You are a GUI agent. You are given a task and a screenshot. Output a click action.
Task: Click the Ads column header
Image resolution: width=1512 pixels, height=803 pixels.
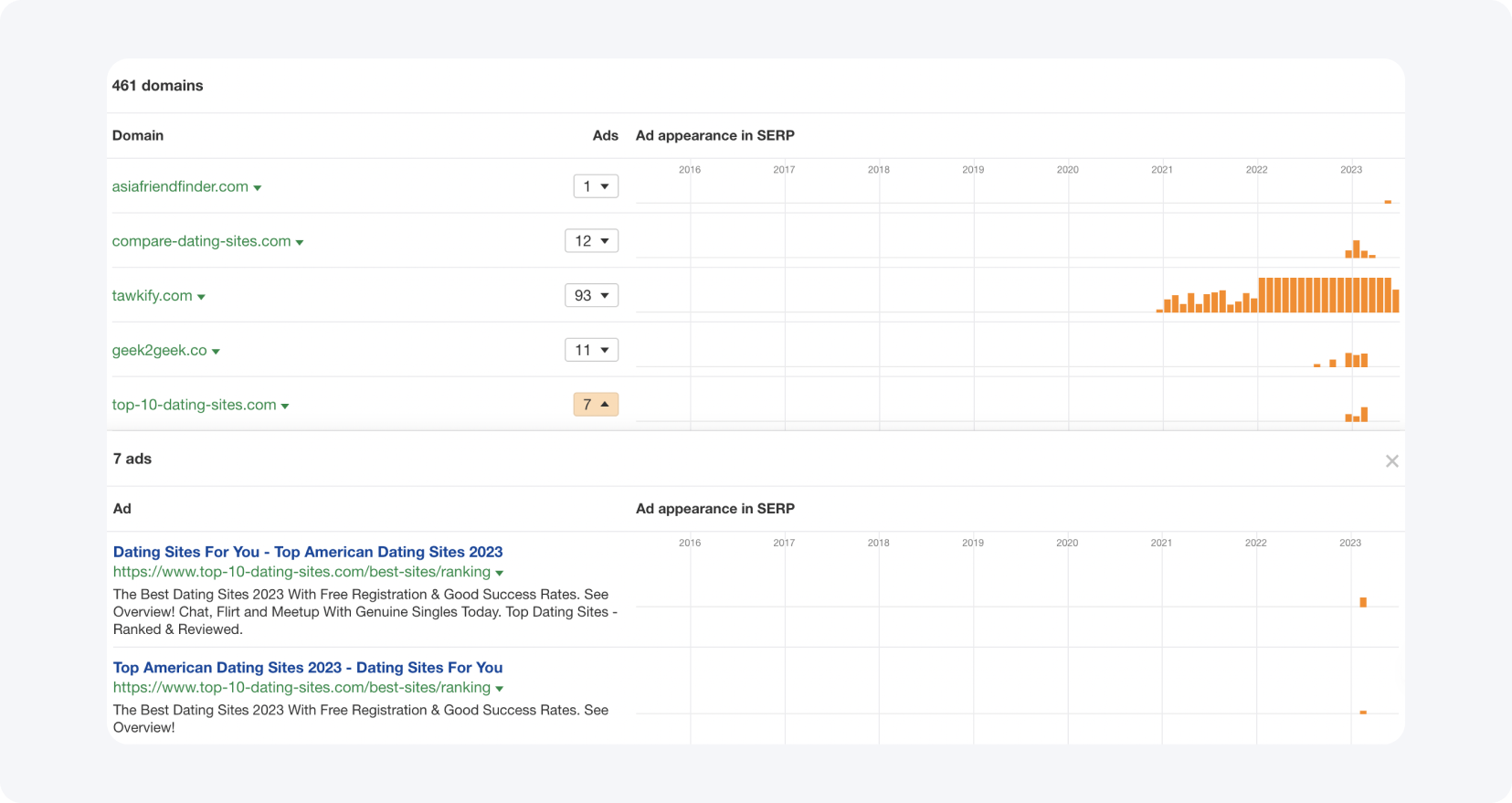pos(605,135)
